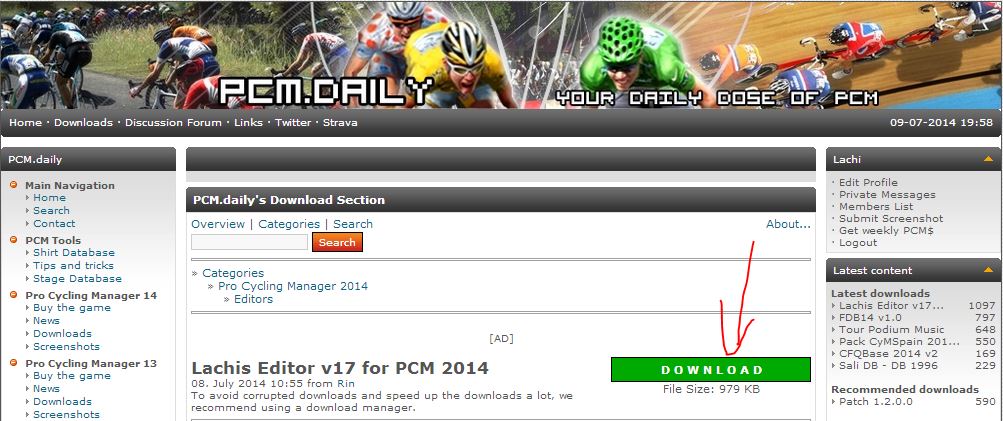Open the Strava link in top bar
Image resolution: width=1003 pixels, height=421 pixels.
340,122
